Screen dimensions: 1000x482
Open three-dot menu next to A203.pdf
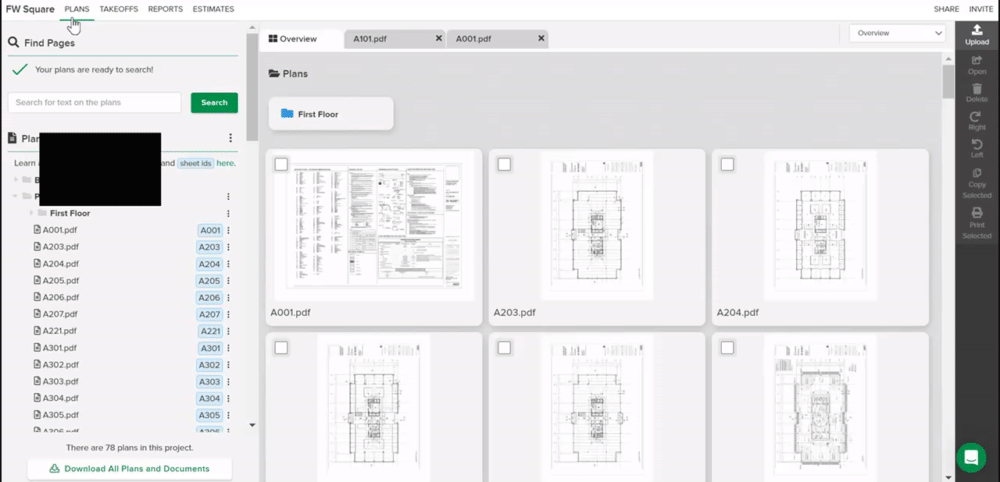(x=228, y=247)
